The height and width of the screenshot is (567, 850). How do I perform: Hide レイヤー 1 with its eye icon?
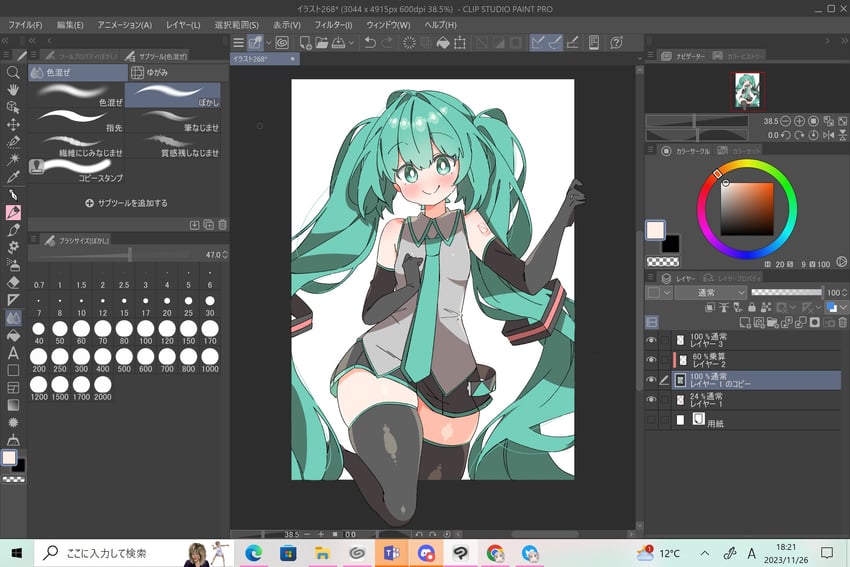(651, 400)
